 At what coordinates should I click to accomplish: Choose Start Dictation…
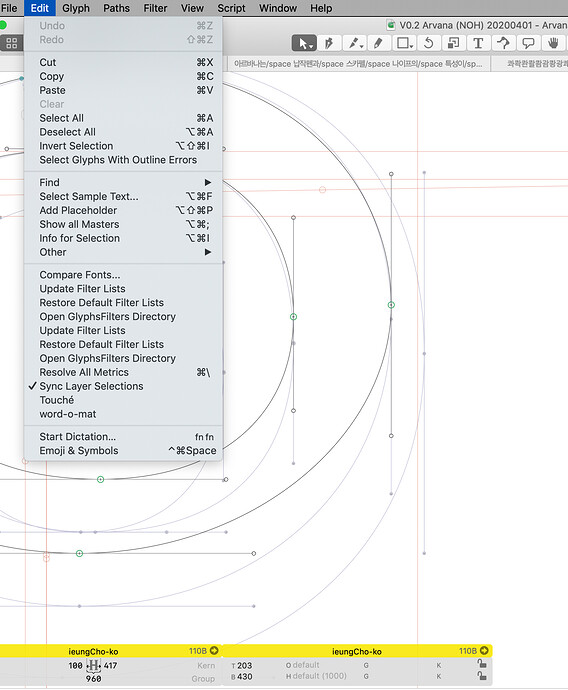(123, 437)
